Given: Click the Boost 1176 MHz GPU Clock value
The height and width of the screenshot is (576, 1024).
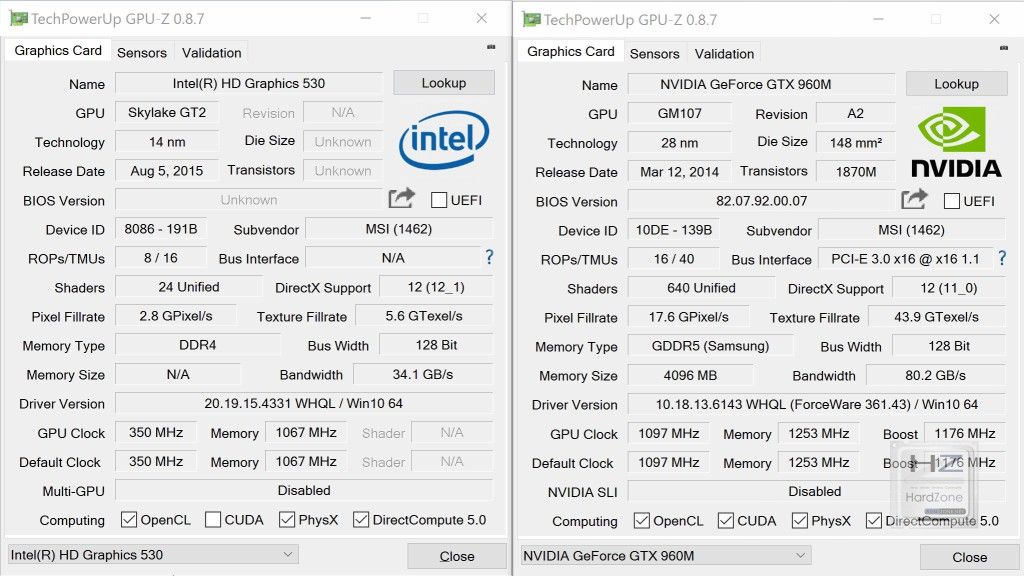Looking at the screenshot, I should pos(965,434).
